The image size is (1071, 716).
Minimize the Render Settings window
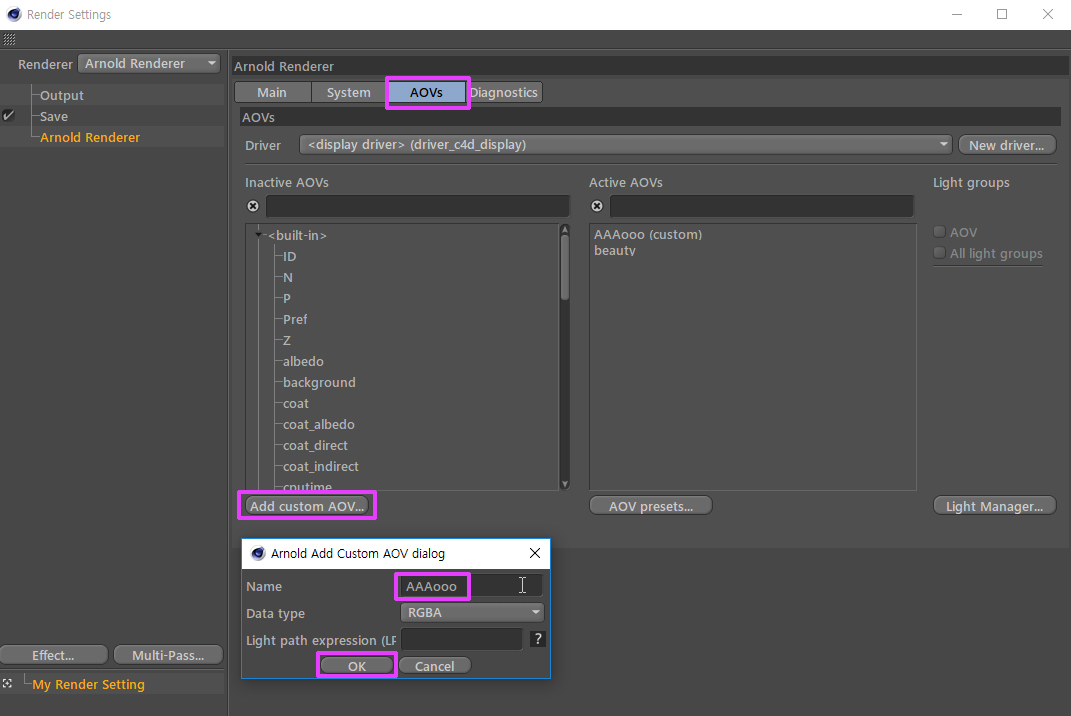tap(957, 14)
